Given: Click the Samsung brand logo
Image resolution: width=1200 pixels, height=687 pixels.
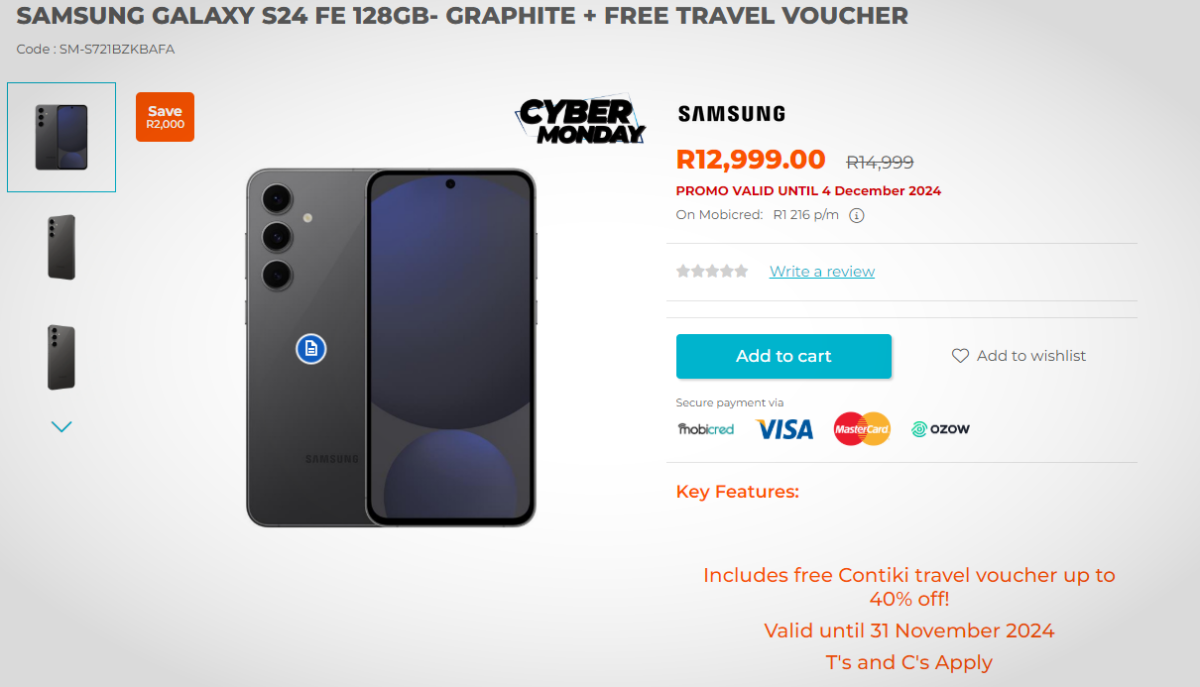Looking at the screenshot, I should [x=731, y=114].
